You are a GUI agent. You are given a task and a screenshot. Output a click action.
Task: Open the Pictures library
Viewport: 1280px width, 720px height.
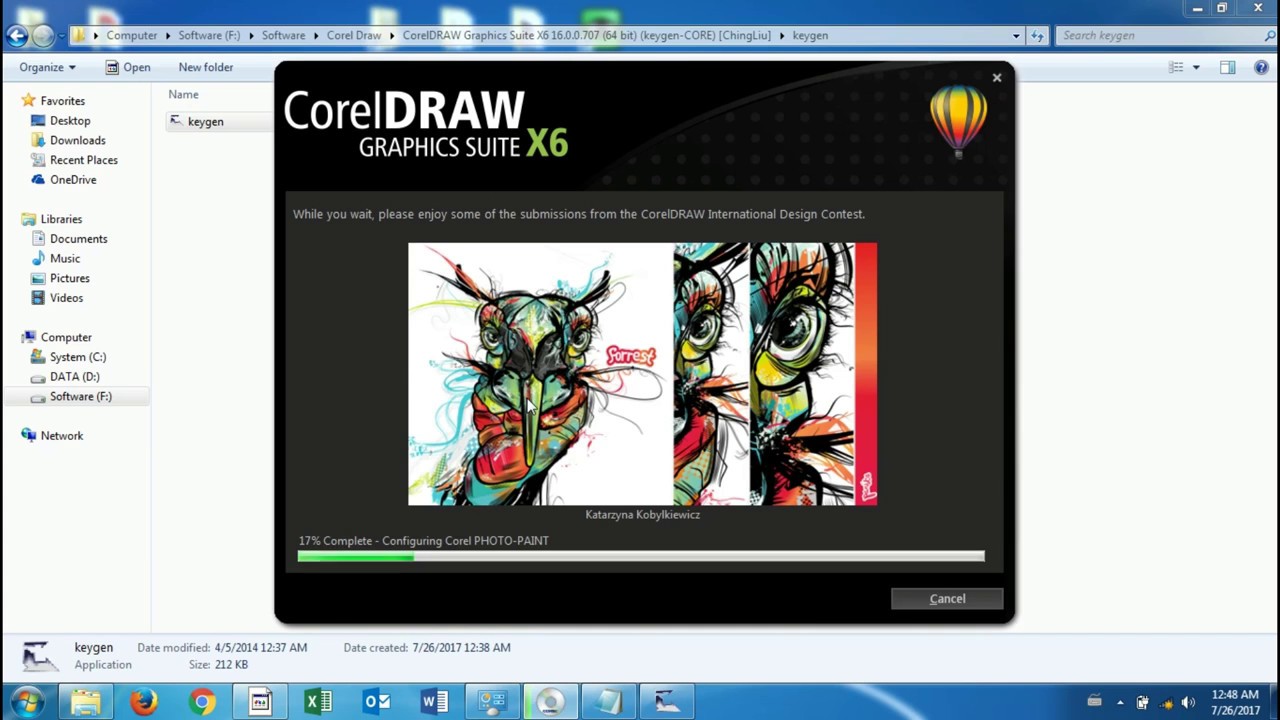click(69, 278)
